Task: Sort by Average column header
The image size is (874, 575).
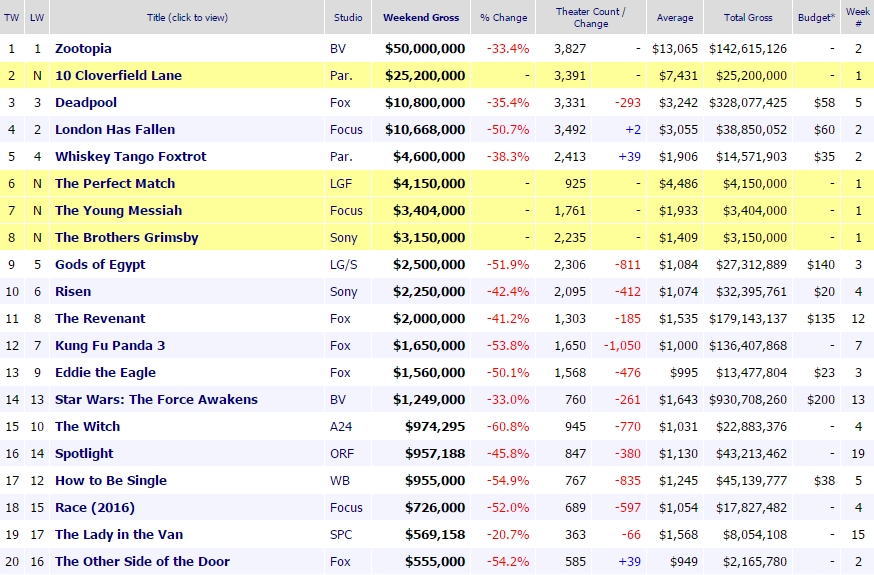Action: [674, 17]
